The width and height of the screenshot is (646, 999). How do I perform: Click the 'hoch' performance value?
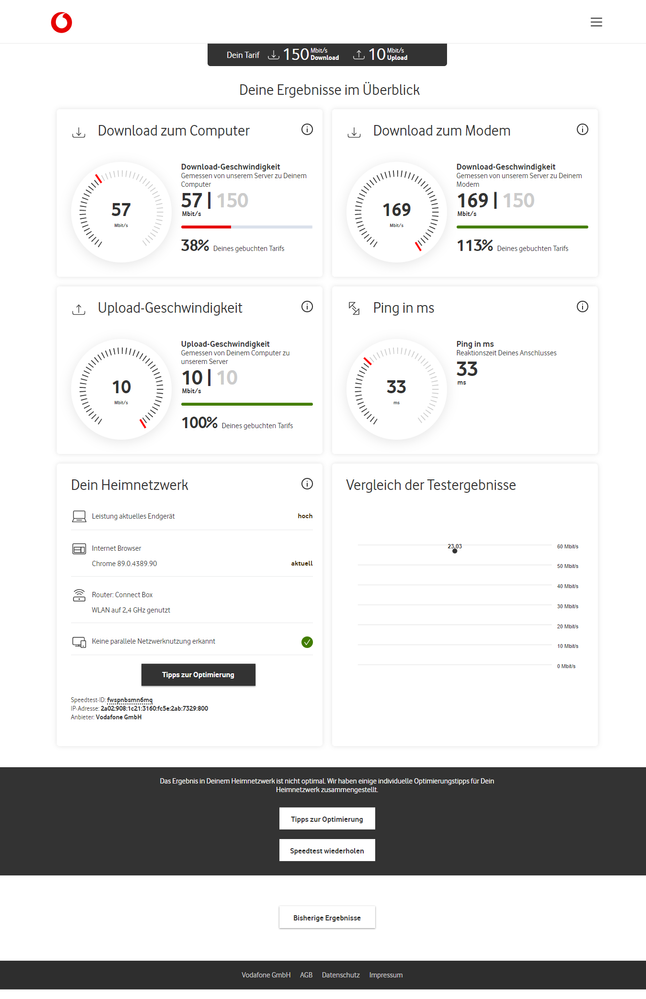point(305,516)
